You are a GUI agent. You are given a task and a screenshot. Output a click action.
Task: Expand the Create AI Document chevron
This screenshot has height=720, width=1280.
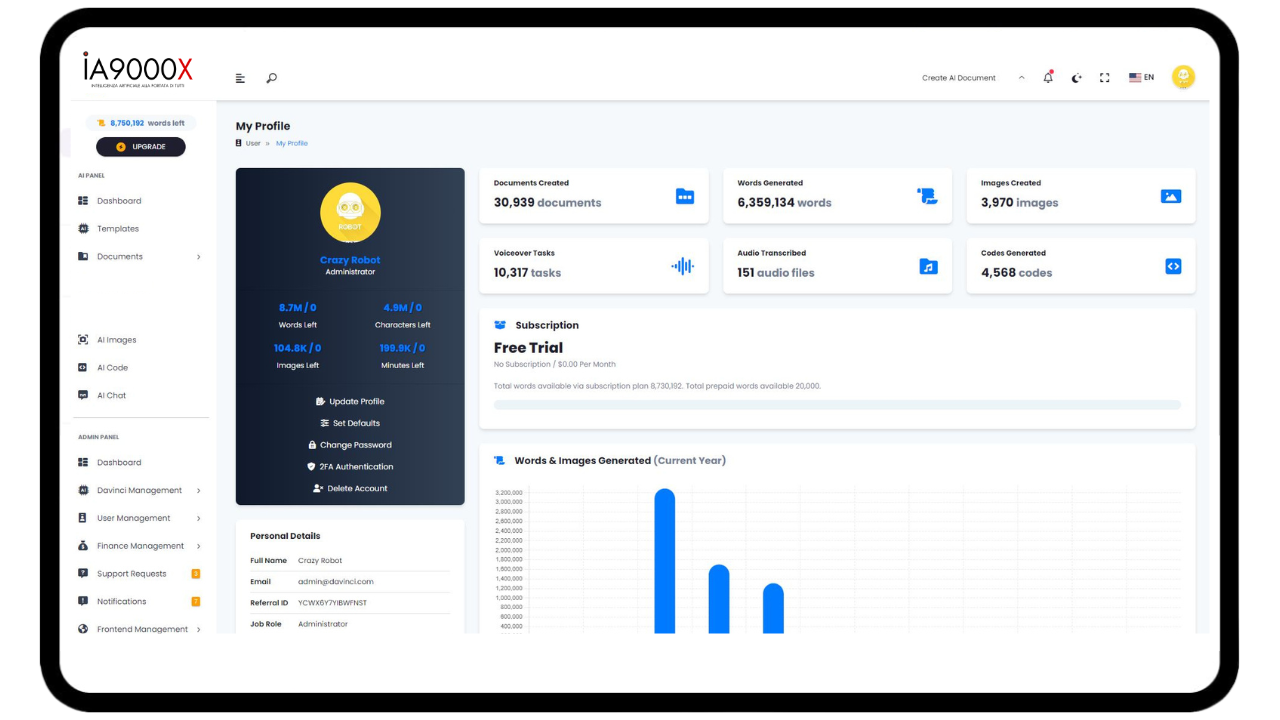click(1021, 77)
